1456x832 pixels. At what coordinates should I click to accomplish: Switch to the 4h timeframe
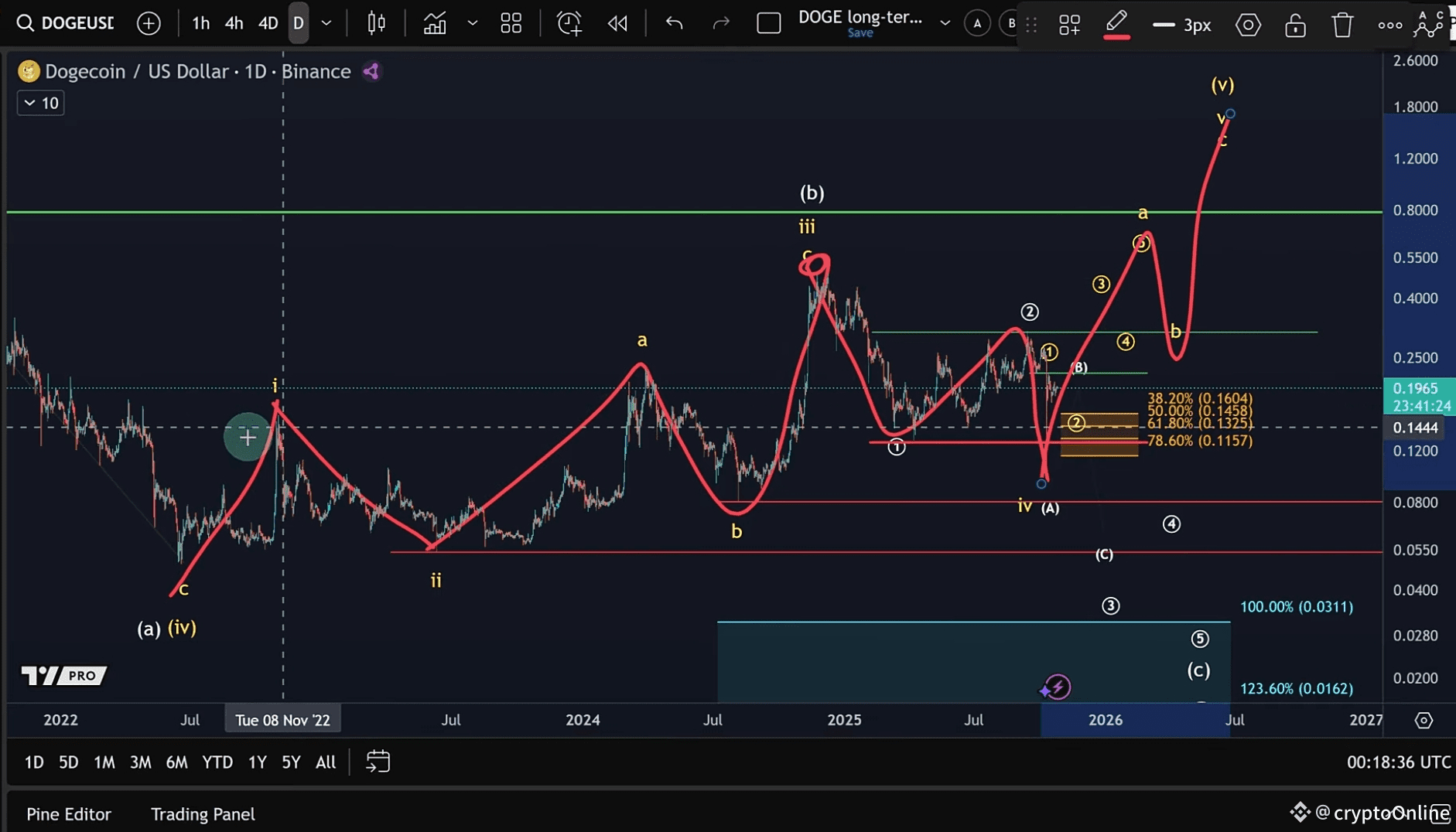[x=234, y=23]
